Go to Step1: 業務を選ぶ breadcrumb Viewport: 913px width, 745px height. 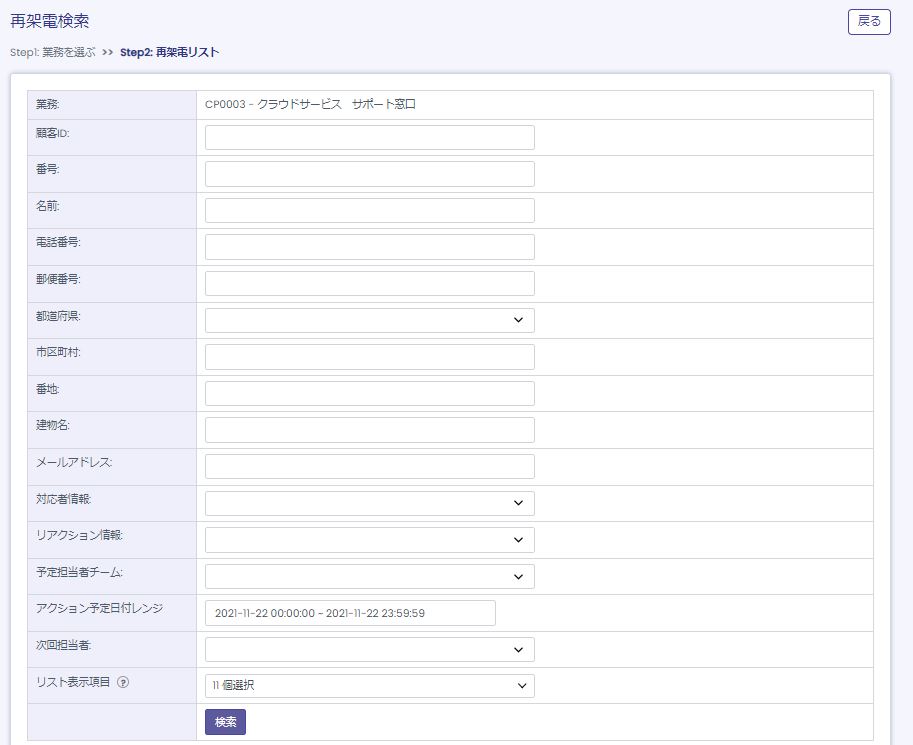(x=53, y=52)
